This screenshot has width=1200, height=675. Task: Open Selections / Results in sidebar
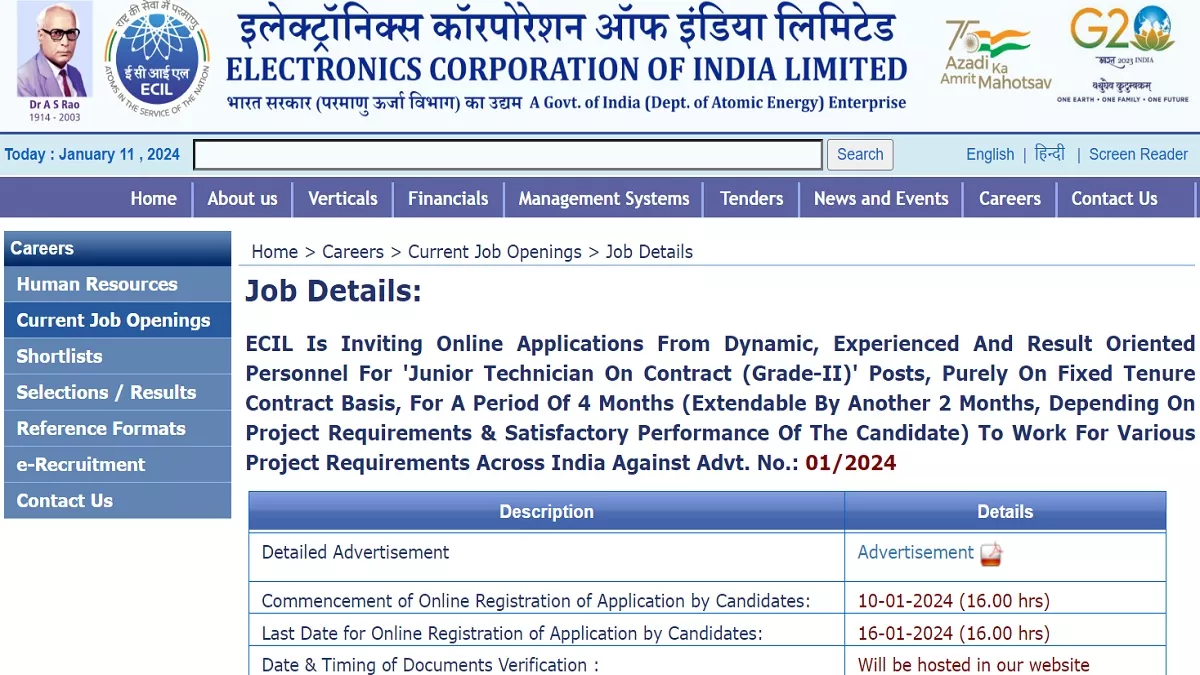tap(106, 392)
